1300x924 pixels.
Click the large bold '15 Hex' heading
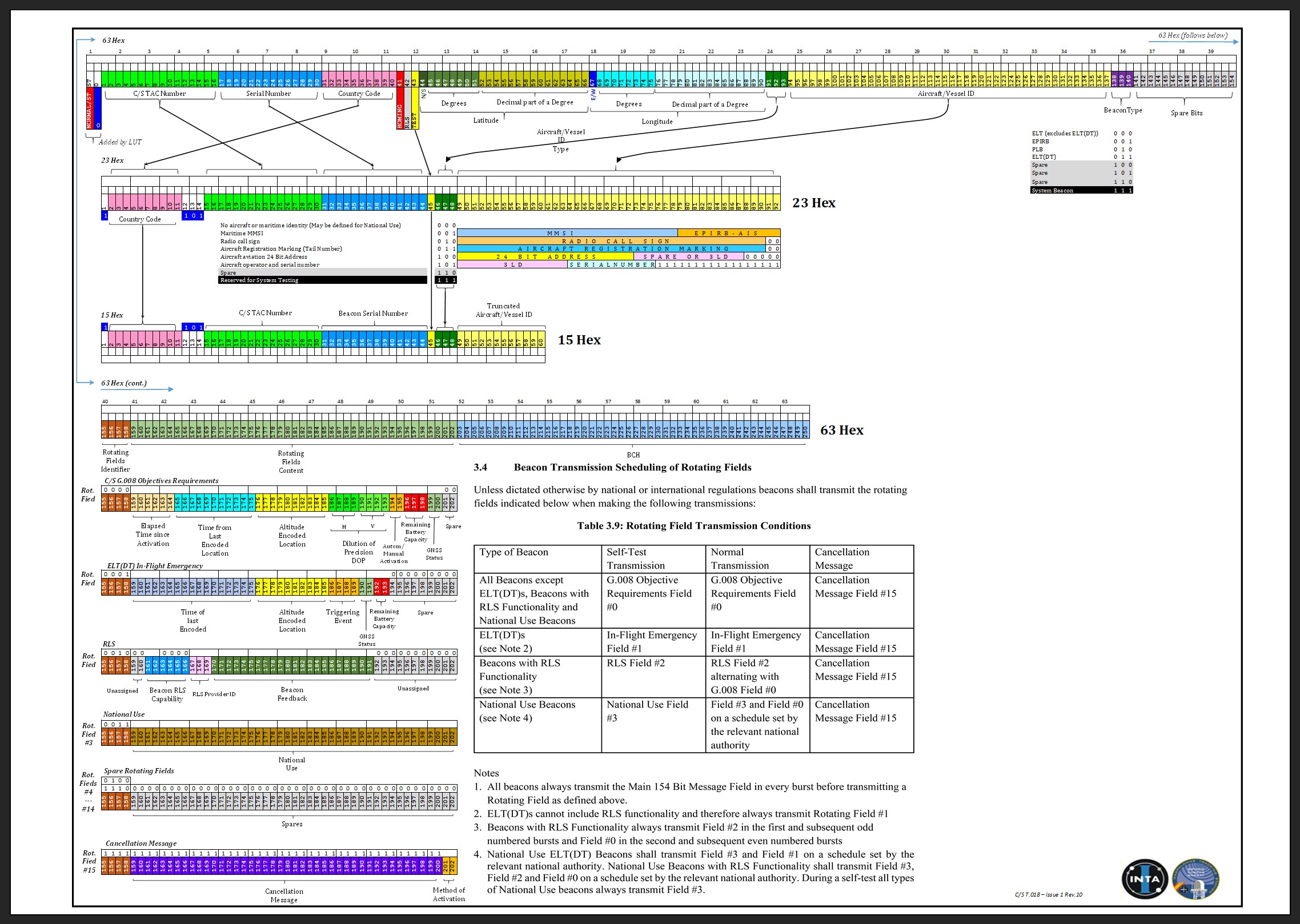[x=579, y=340]
